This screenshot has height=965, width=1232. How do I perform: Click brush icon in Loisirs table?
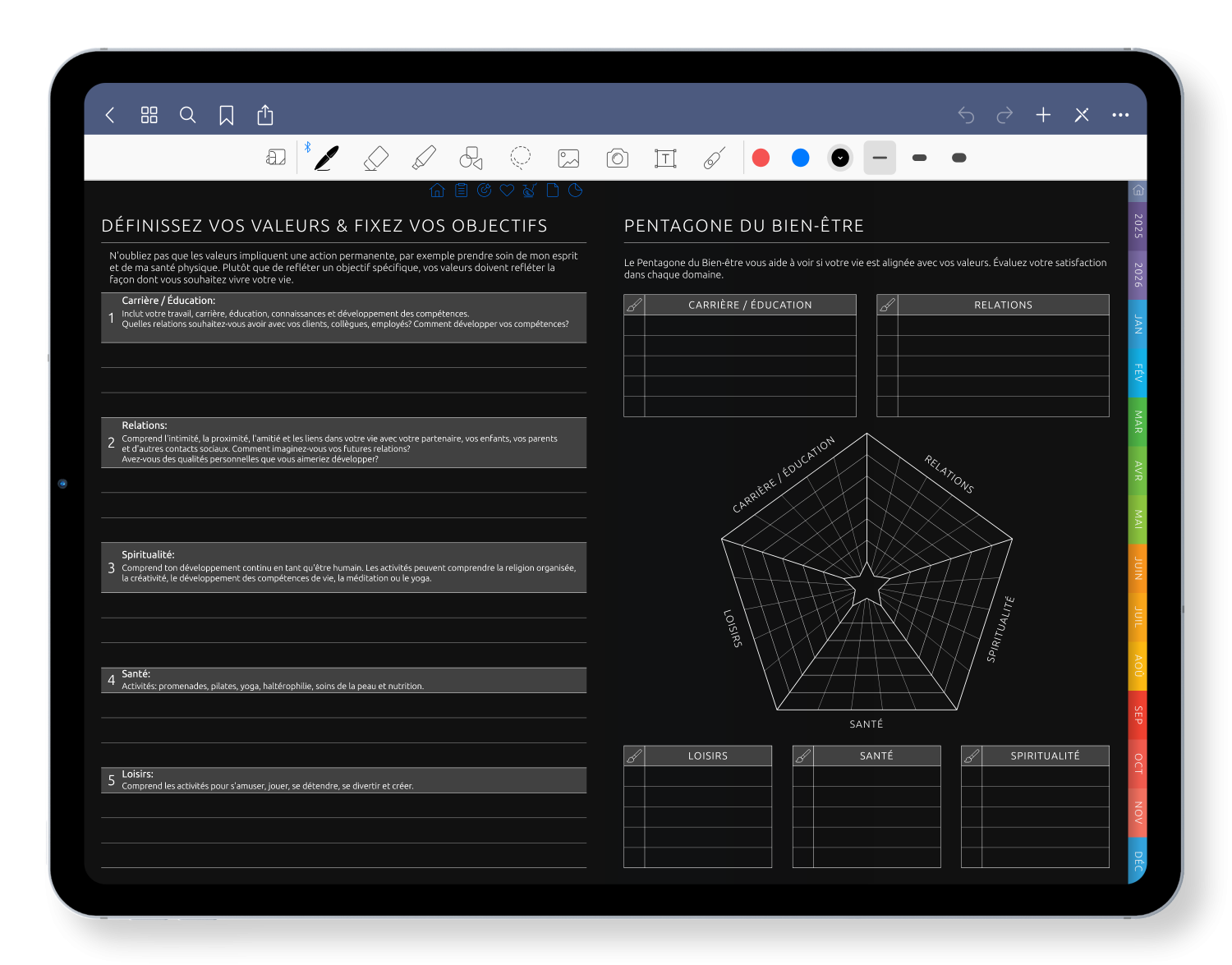pyautogui.click(x=634, y=756)
